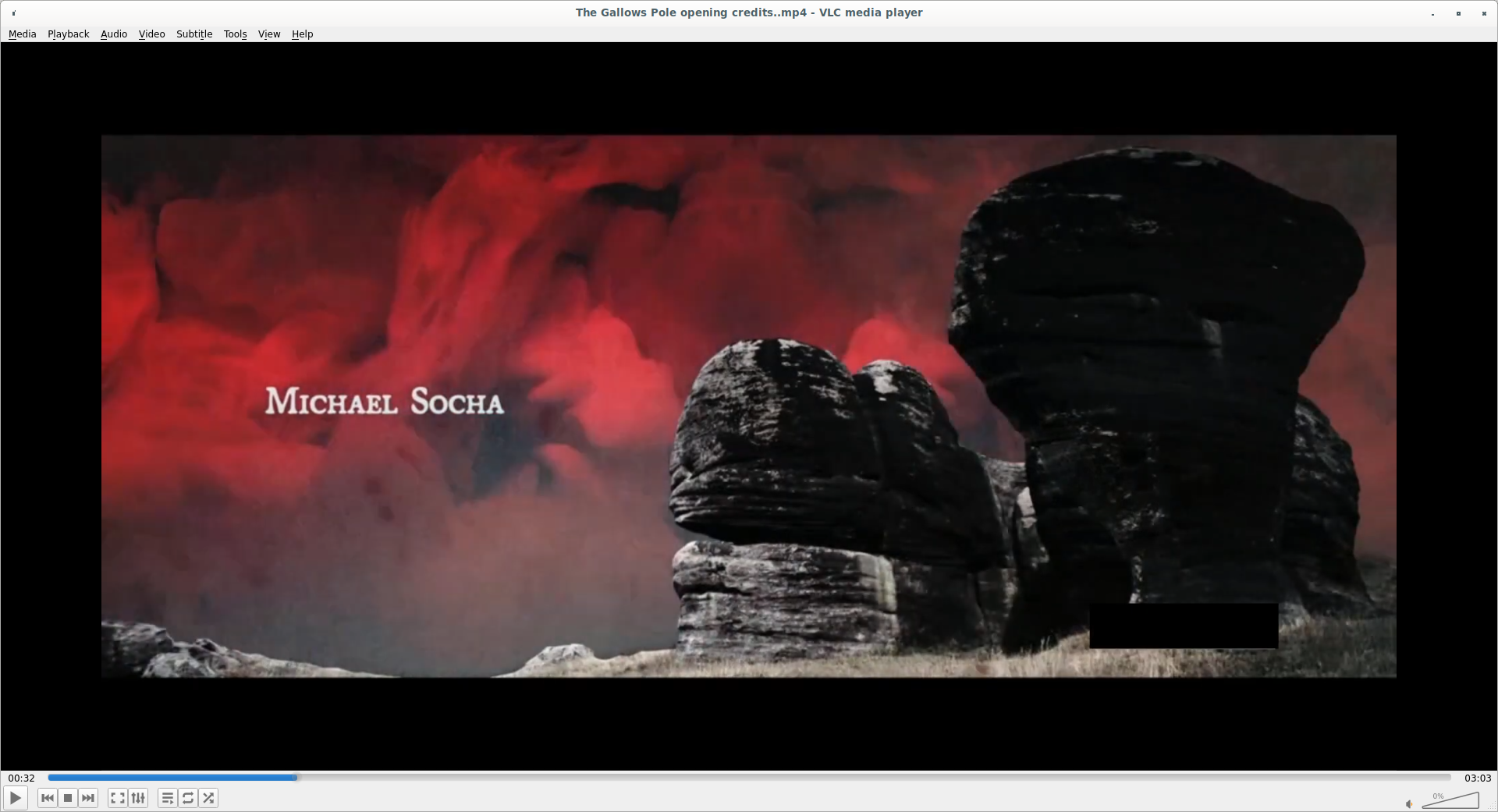1498x812 pixels.
Task: Seek within the video progress bar
Action: pos(749,778)
